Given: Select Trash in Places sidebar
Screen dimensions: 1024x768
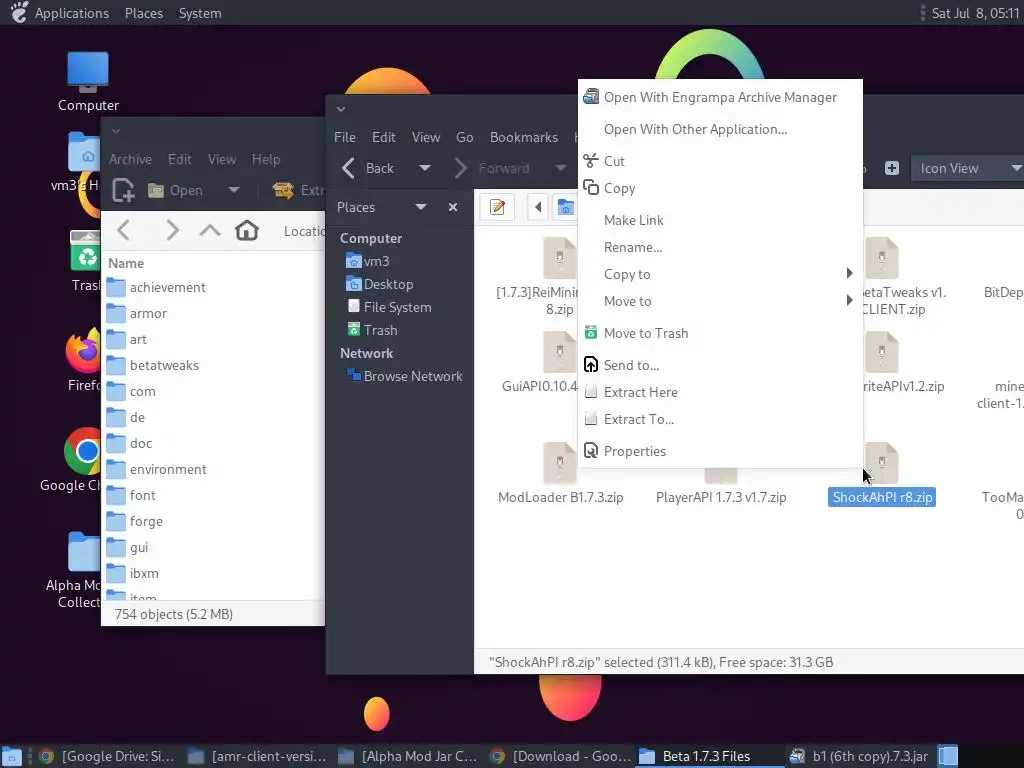Looking at the screenshot, I should coord(372,330).
